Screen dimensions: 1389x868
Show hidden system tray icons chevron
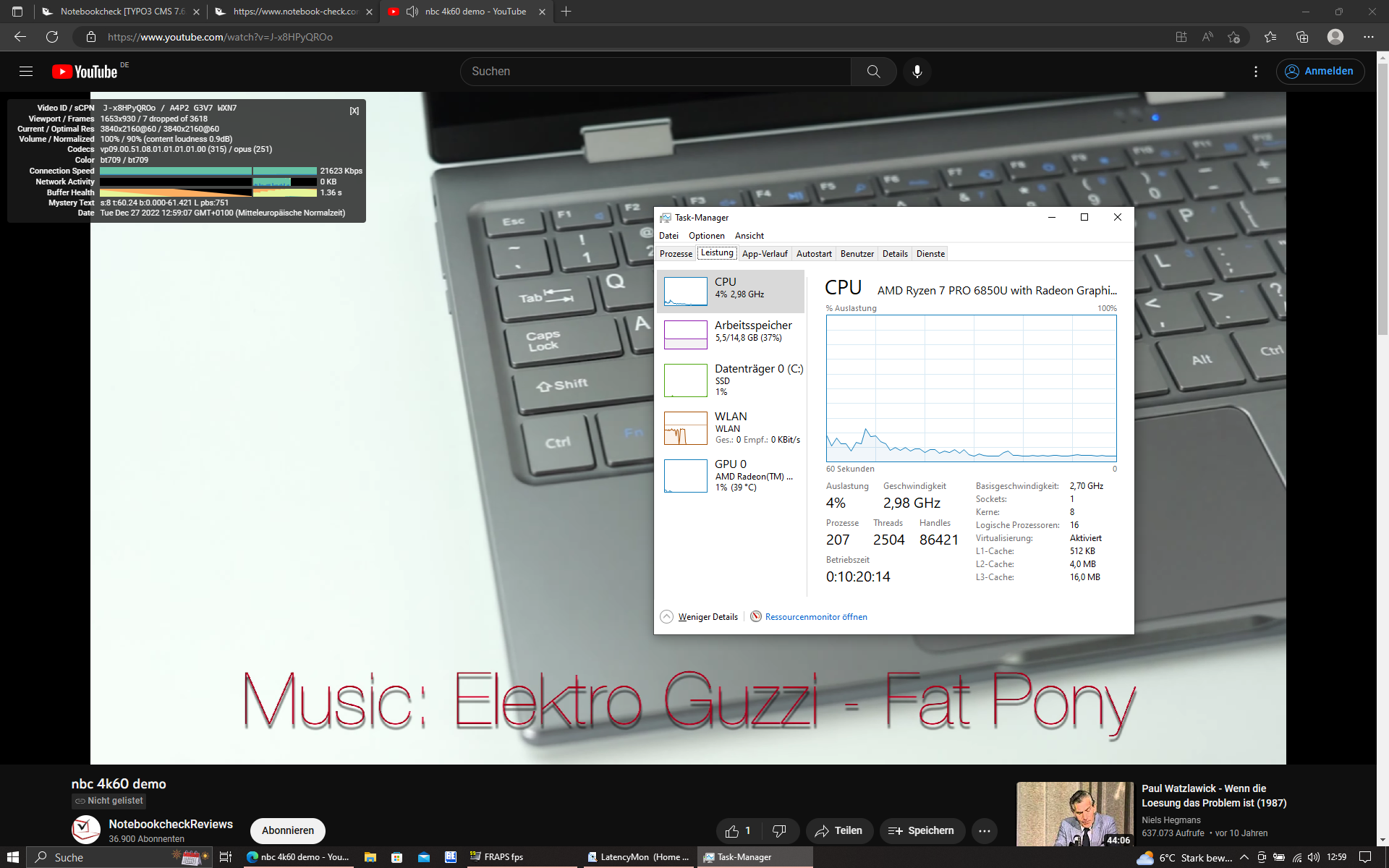tap(1244, 857)
